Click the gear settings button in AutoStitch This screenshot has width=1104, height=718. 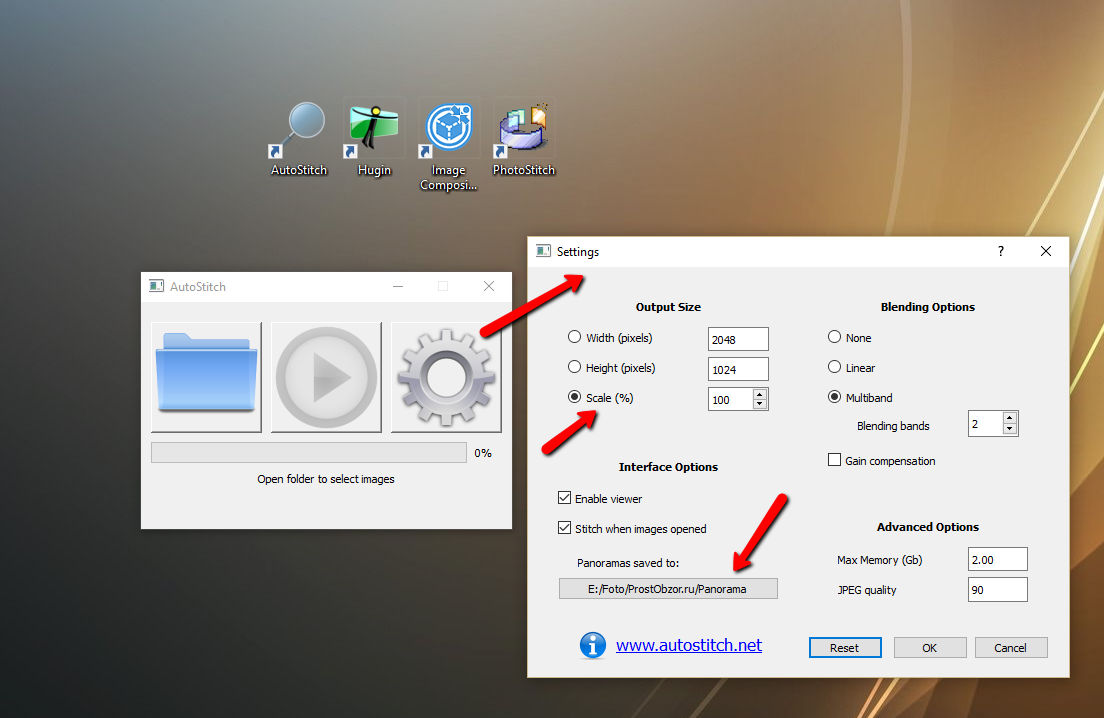pos(446,377)
